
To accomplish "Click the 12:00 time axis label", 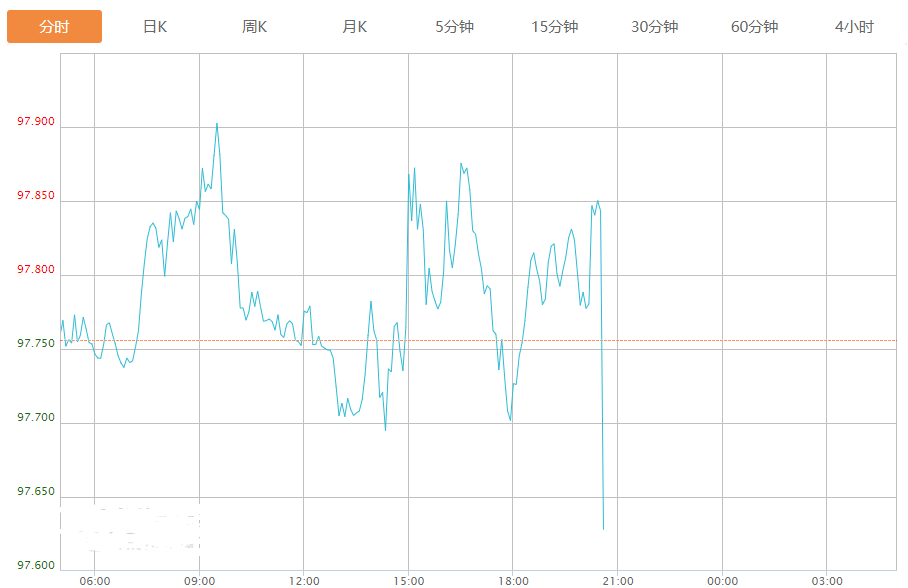I will (x=303, y=581).
